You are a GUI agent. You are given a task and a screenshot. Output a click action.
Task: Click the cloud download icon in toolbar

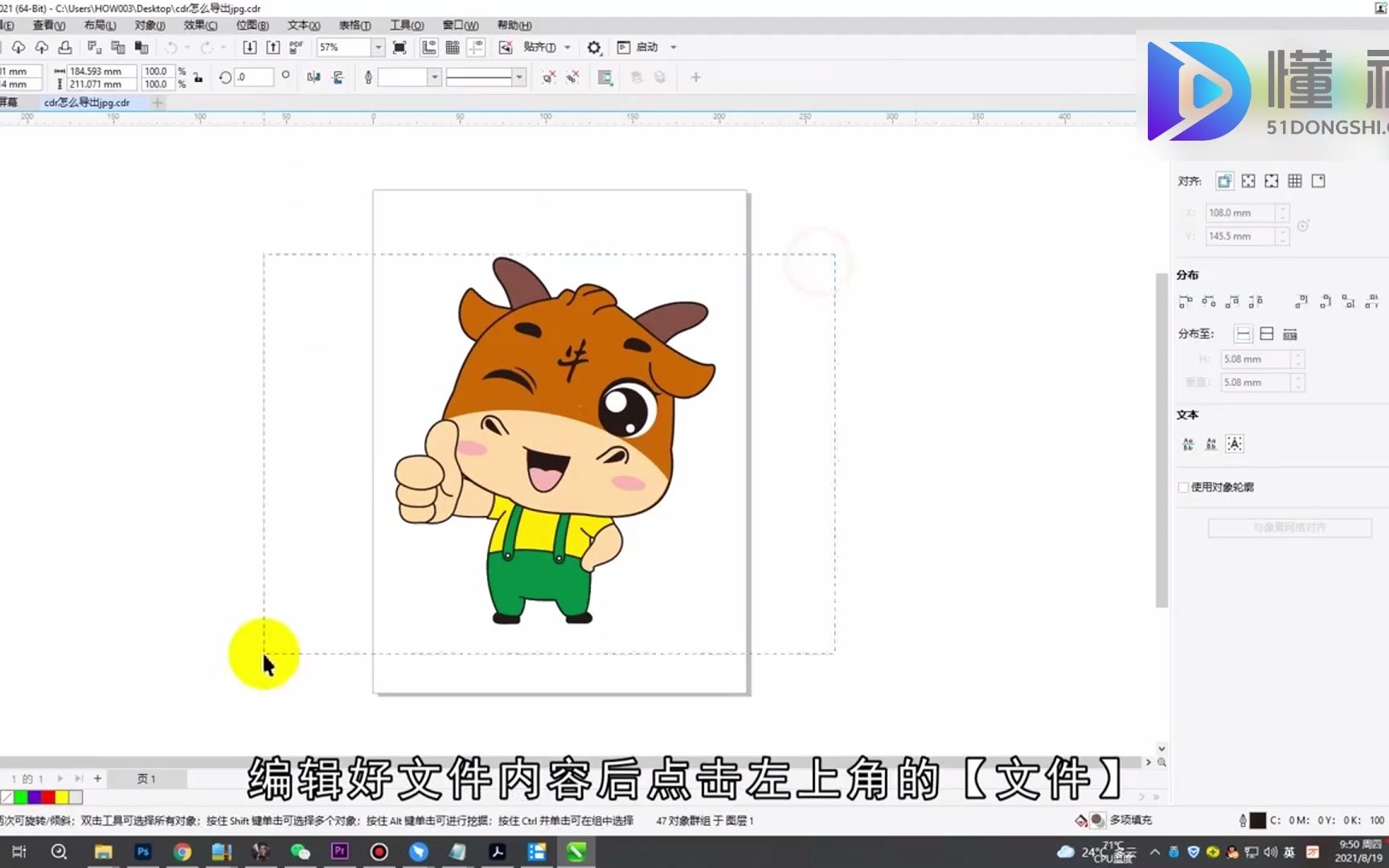click(x=18, y=47)
